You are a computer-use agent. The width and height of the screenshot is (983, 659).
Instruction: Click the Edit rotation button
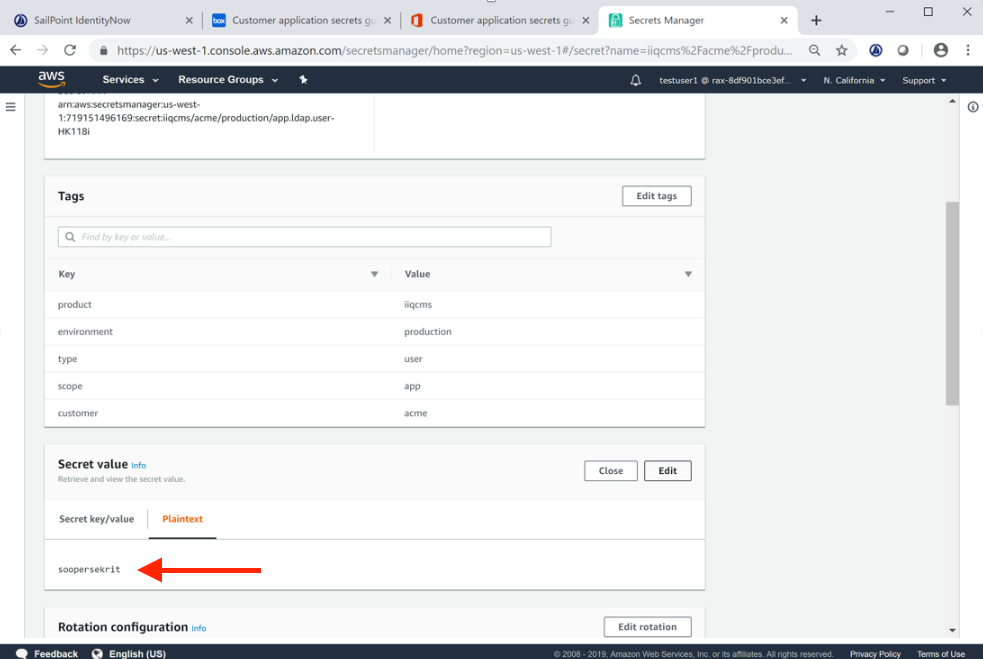(x=647, y=627)
